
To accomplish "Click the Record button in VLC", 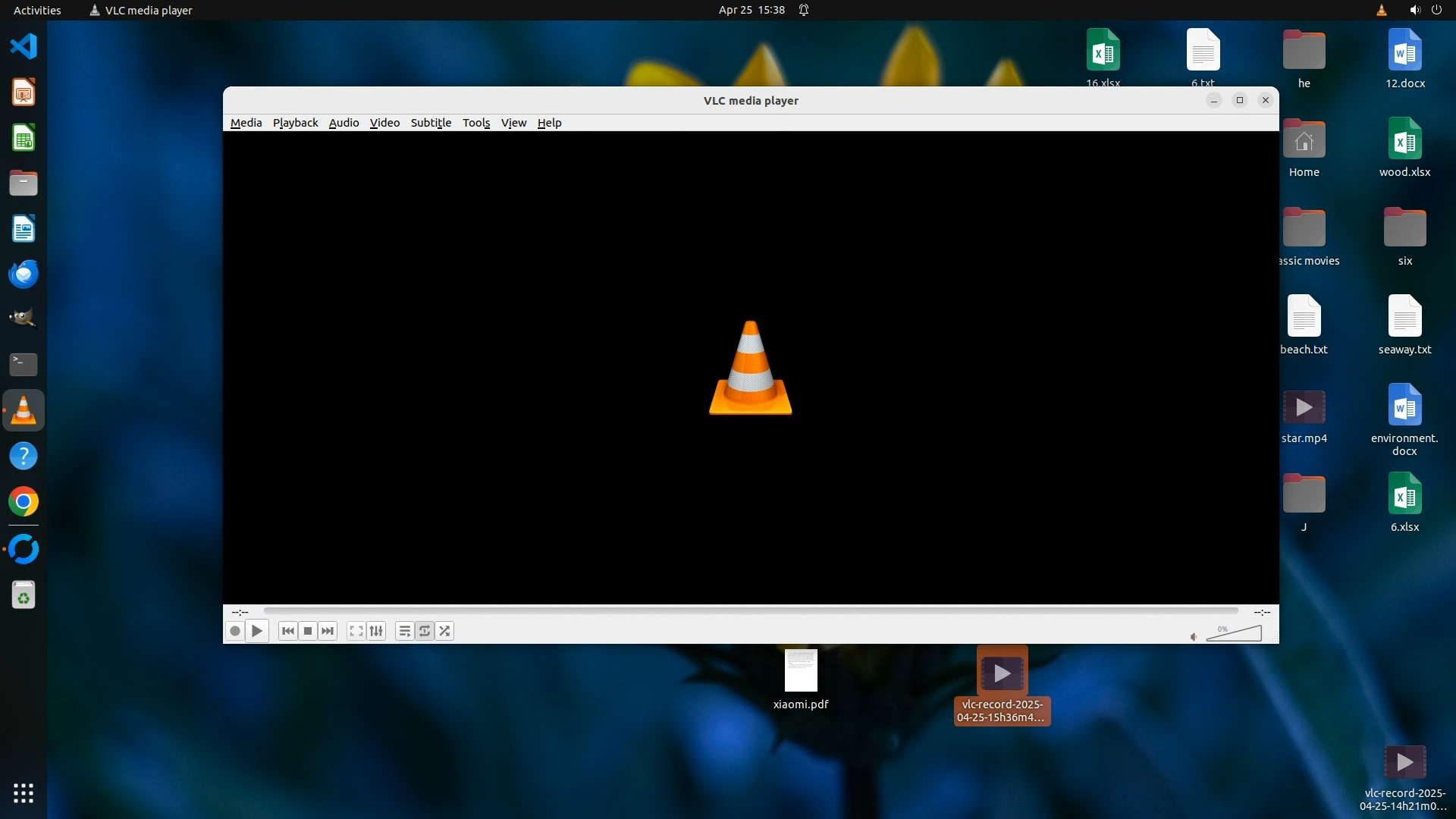I will click(235, 631).
